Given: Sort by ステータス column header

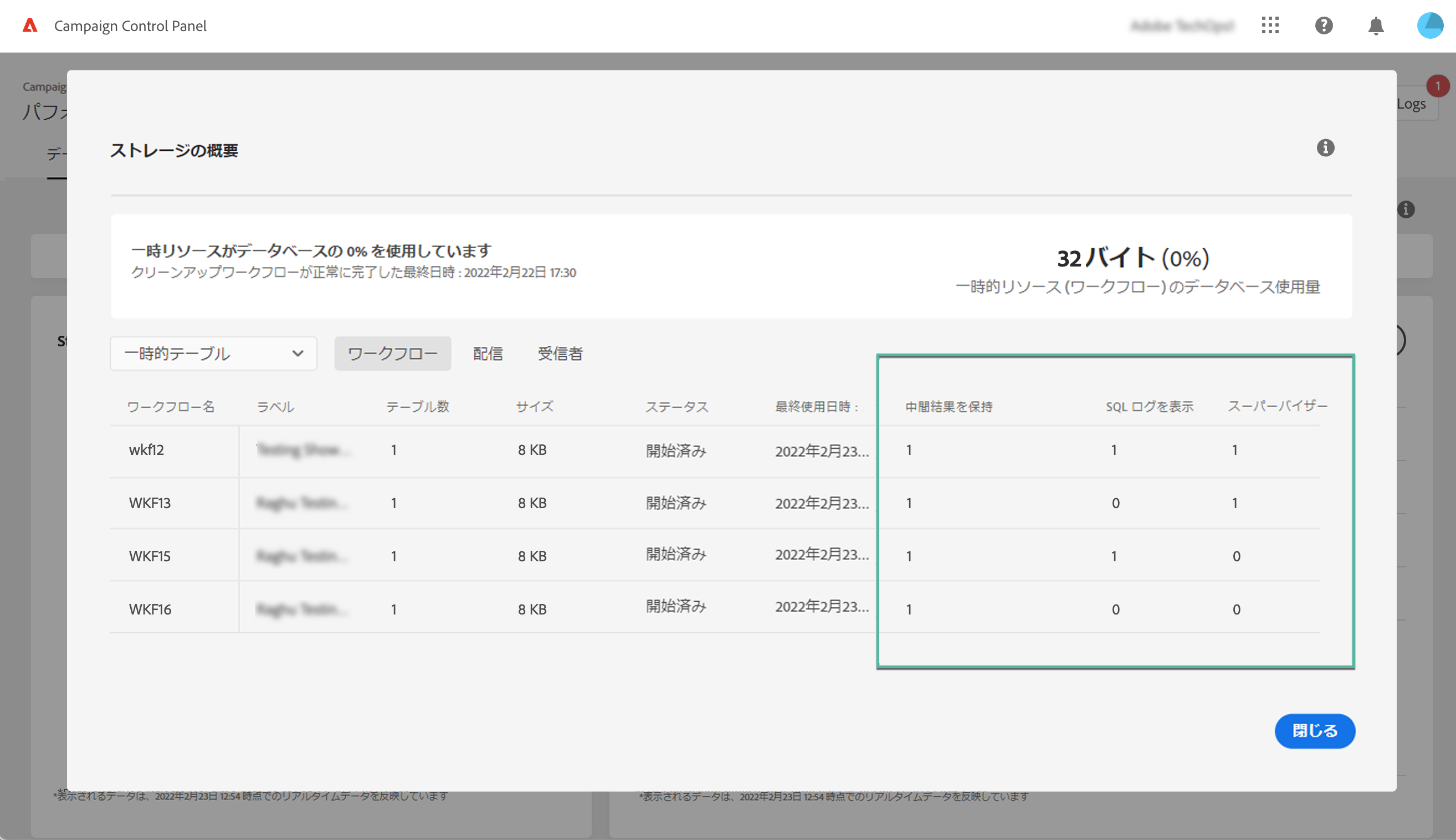Looking at the screenshot, I should pyautogui.click(x=676, y=406).
